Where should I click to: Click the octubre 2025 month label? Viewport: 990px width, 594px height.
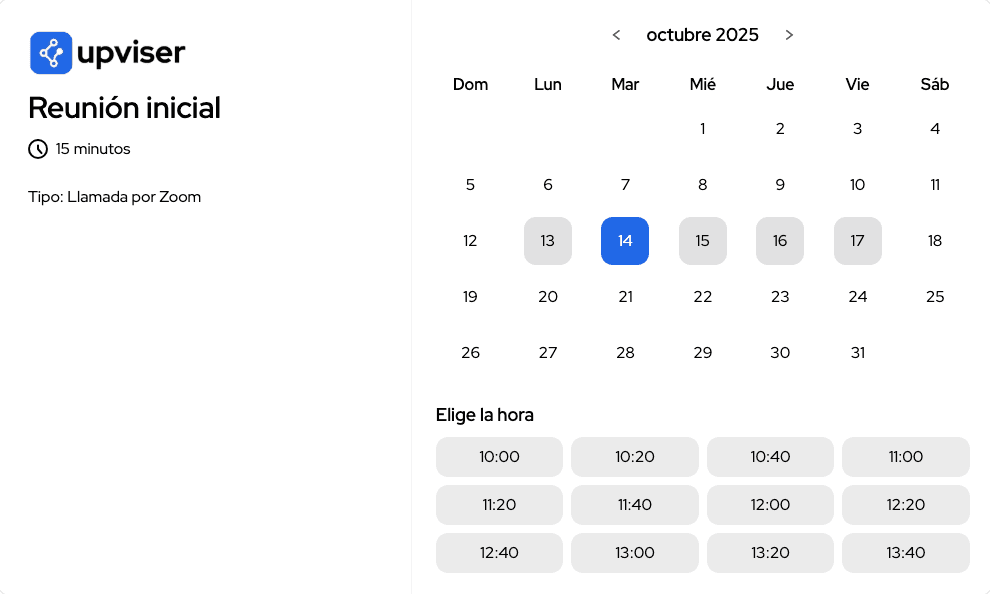[703, 35]
